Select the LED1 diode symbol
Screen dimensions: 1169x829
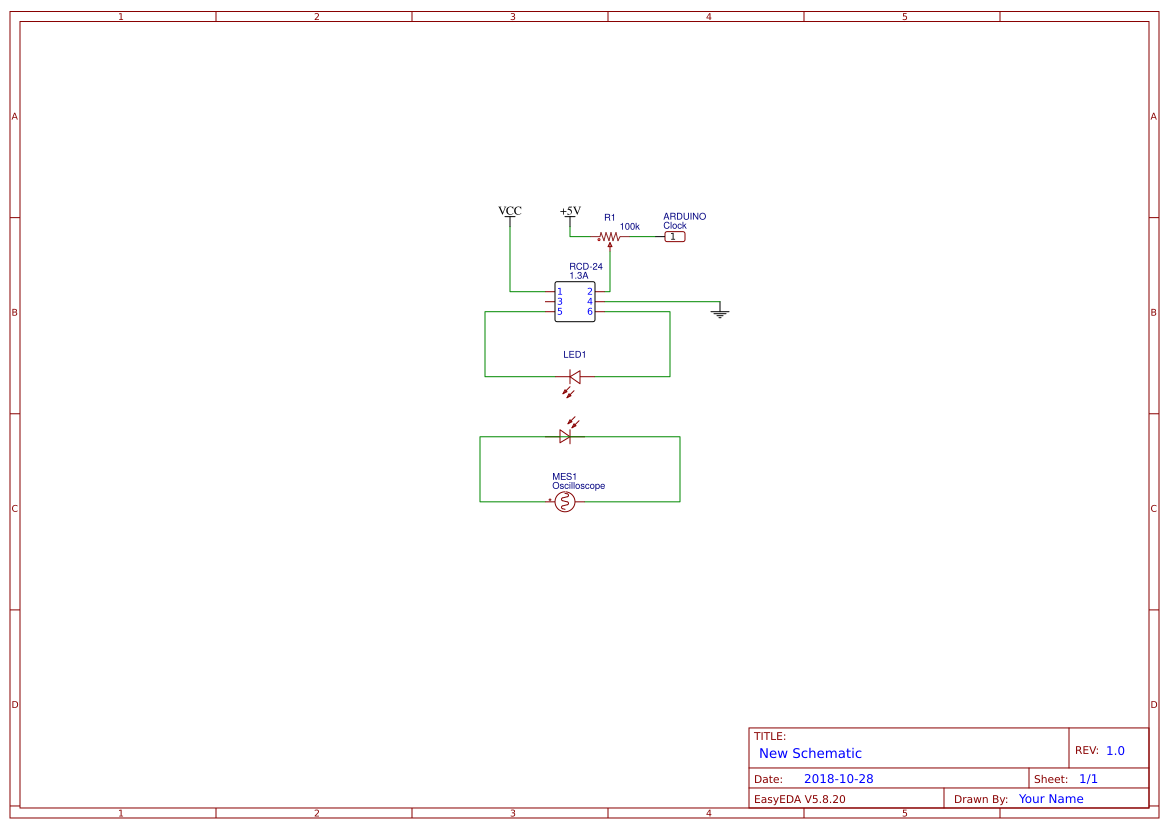(574, 377)
